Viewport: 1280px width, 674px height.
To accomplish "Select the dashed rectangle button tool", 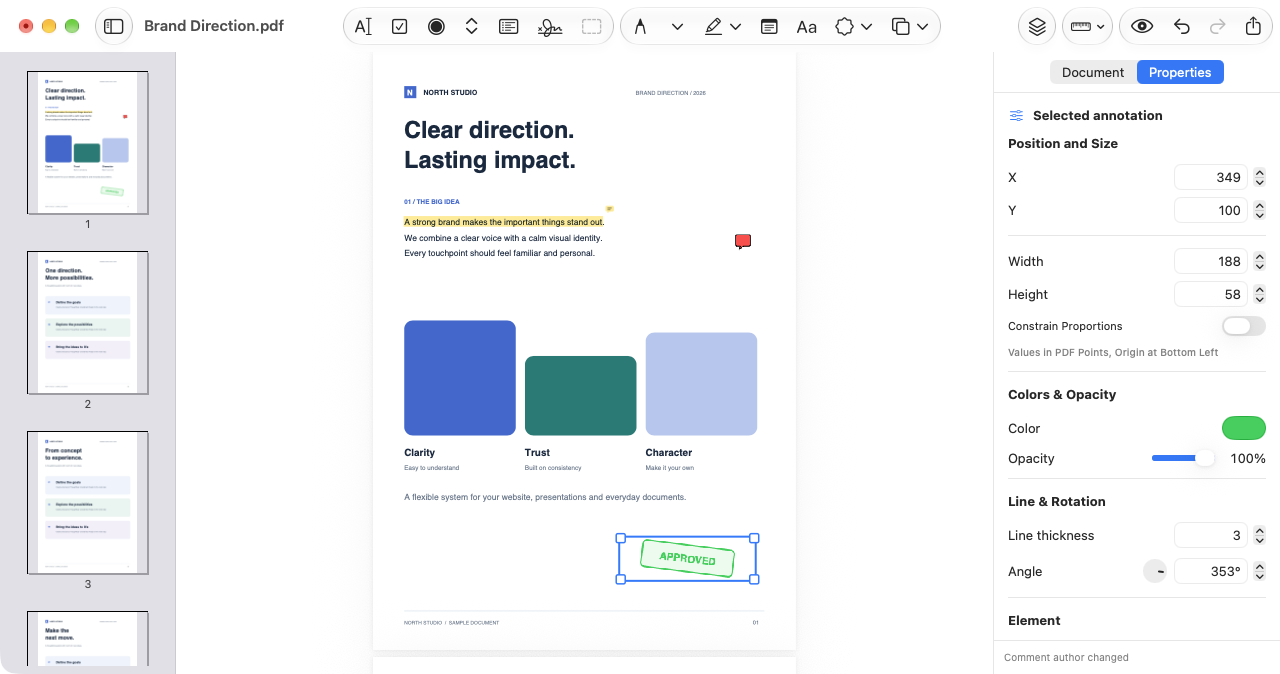I will (592, 27).
